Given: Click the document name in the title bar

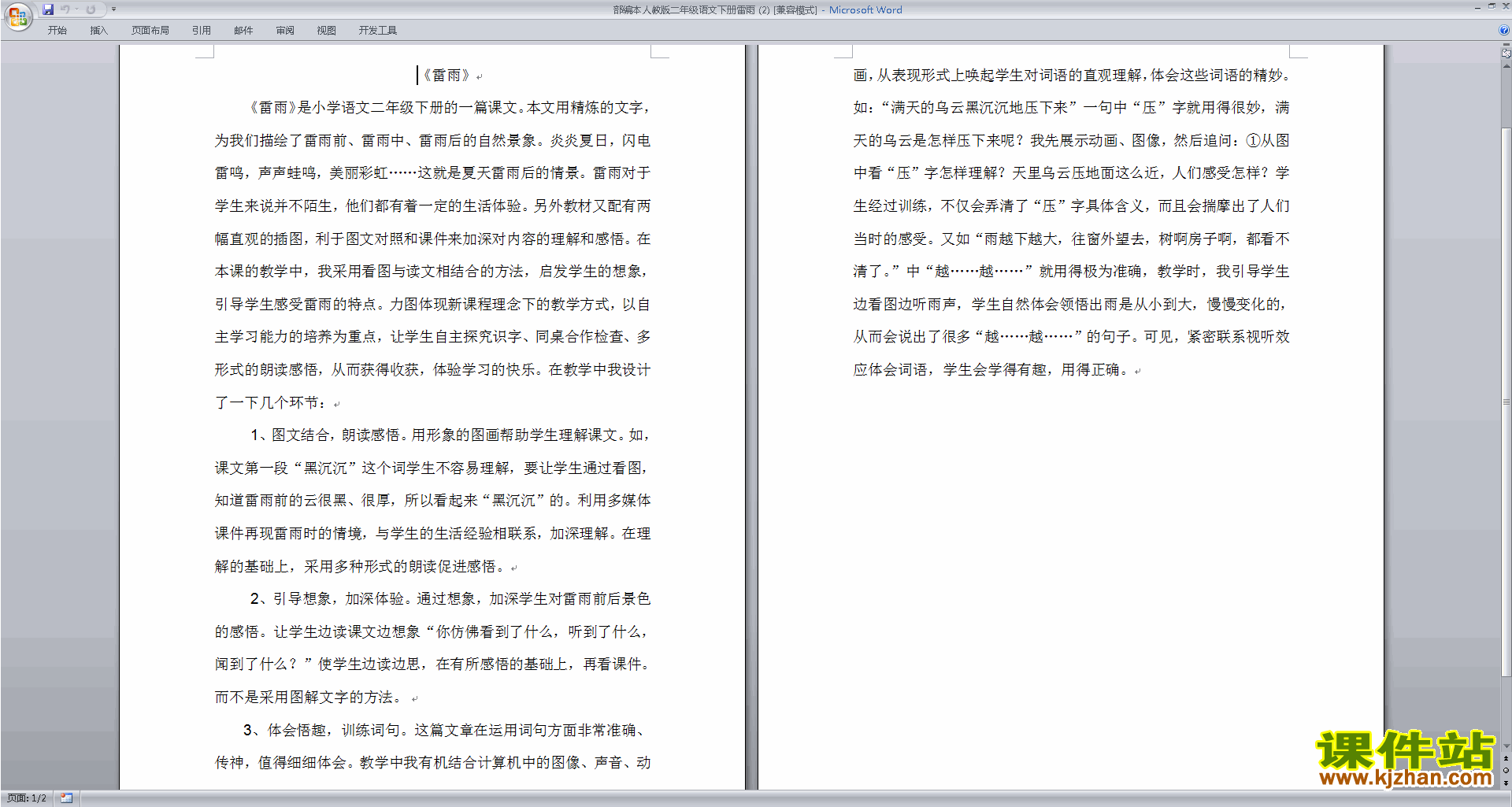Looking at the screenshot, I should click(x=715, y=10).
